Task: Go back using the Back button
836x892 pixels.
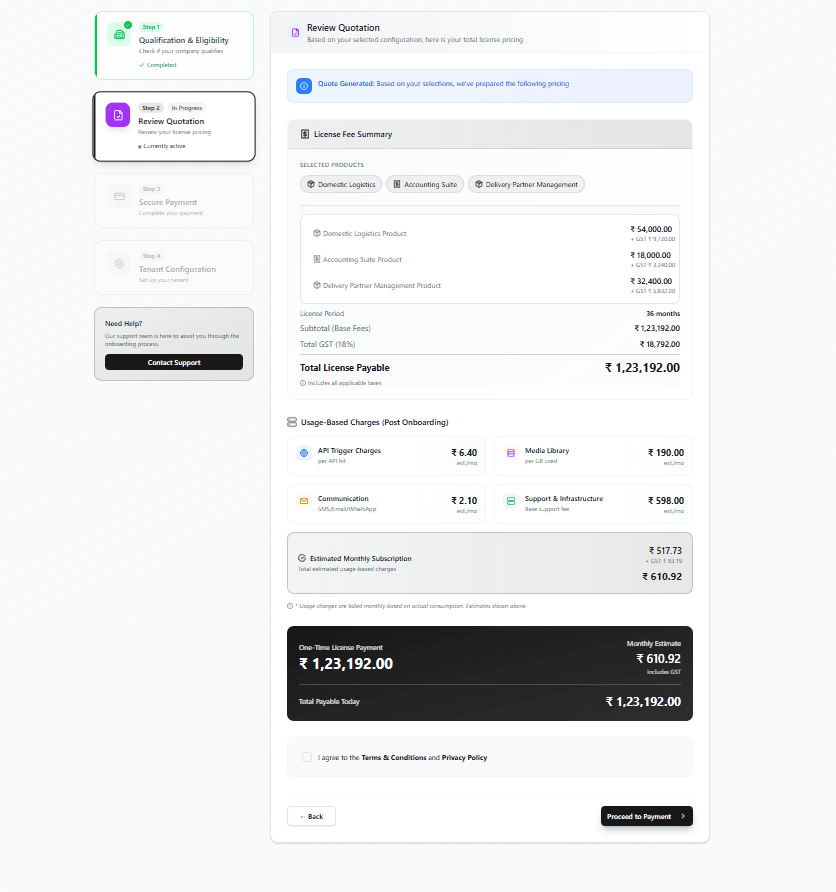Action: 311,816
